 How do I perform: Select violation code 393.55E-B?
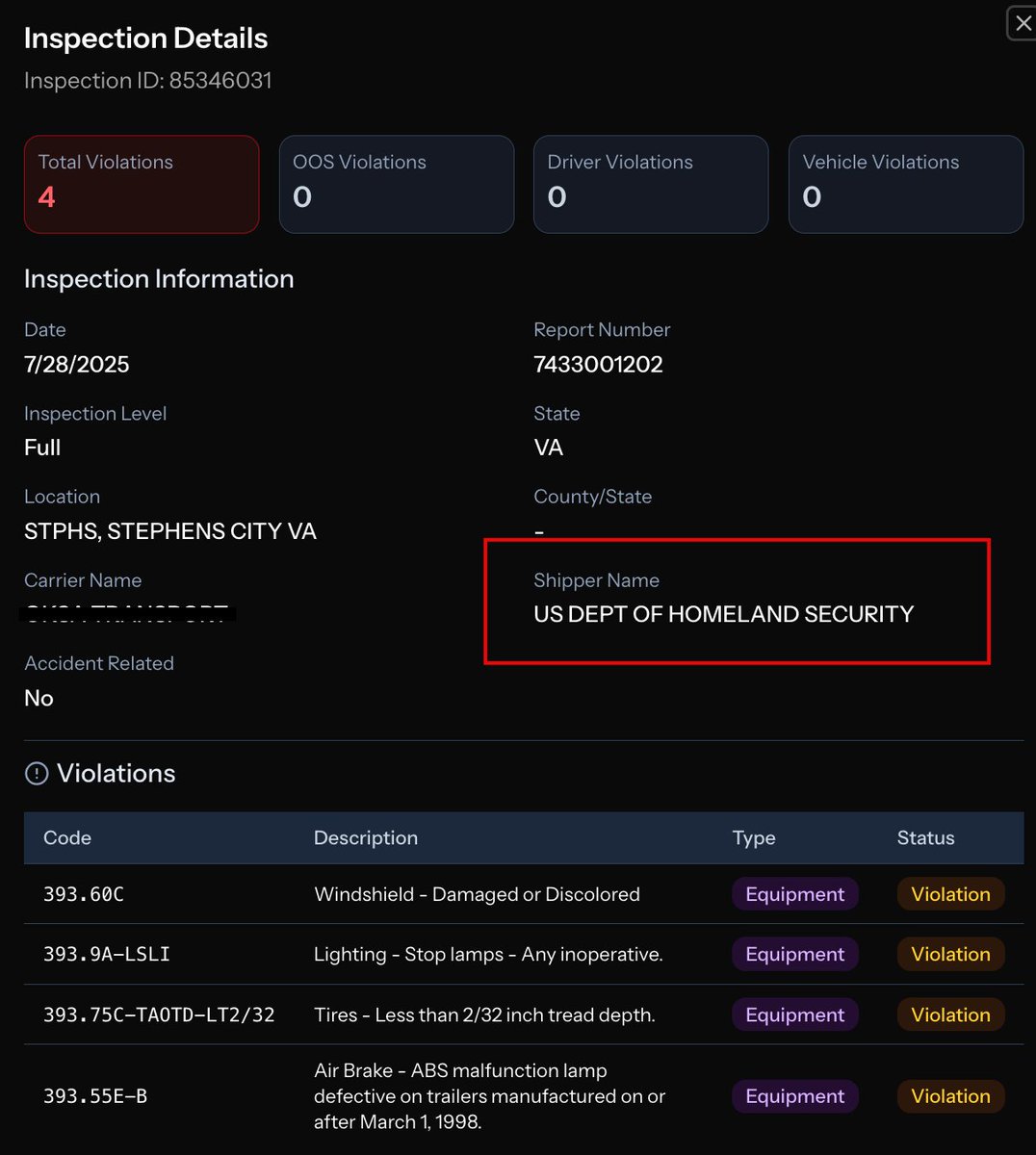point(95,1096)
